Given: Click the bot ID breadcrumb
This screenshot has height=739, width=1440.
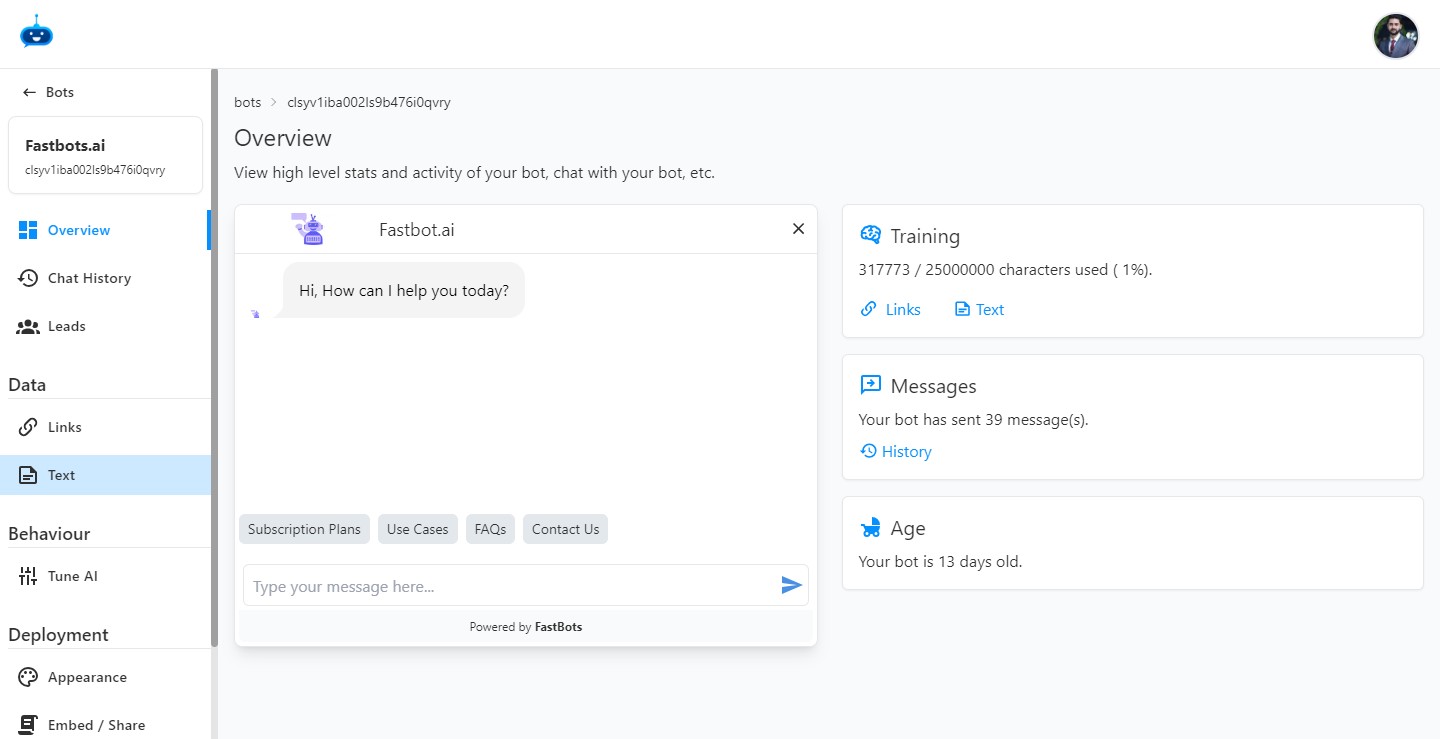Looking at the screenshot, I should click(x=369, y=102).
